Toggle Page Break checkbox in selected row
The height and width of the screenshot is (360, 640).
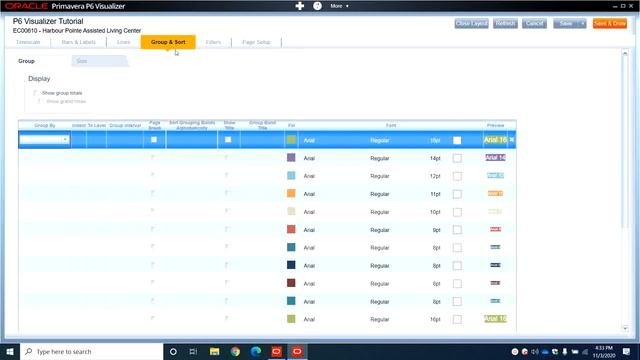(154, 140)
